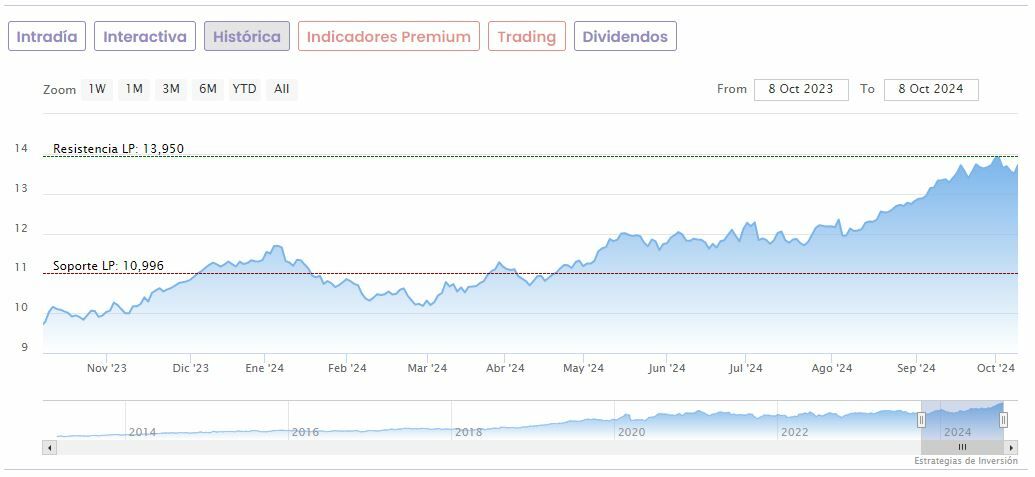The width and height of the screenshot is (1035, 477).
Task: Click the To date field
Action: point(931,89)
